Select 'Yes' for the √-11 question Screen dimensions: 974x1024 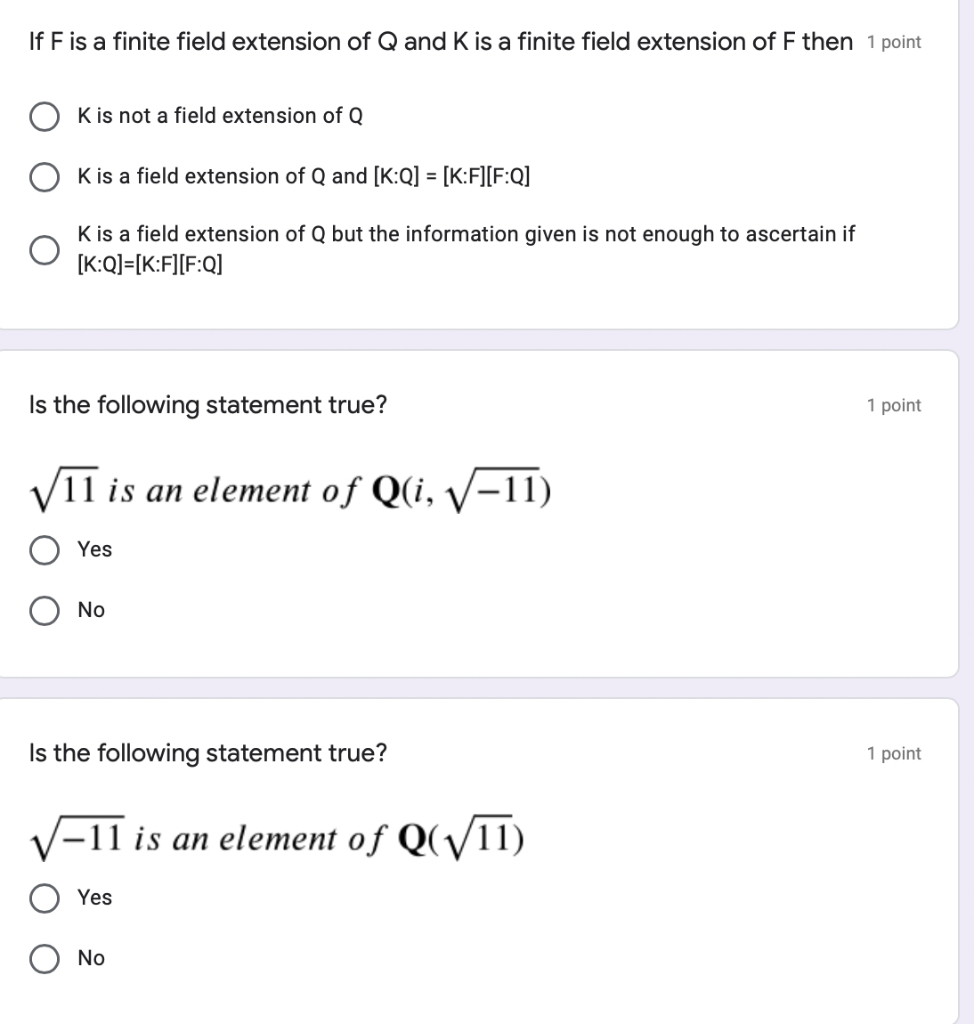tap(44, 898)
